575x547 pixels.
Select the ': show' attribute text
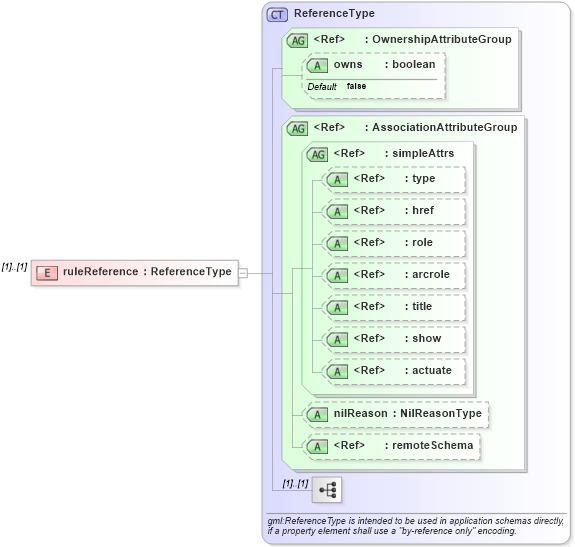422,338
